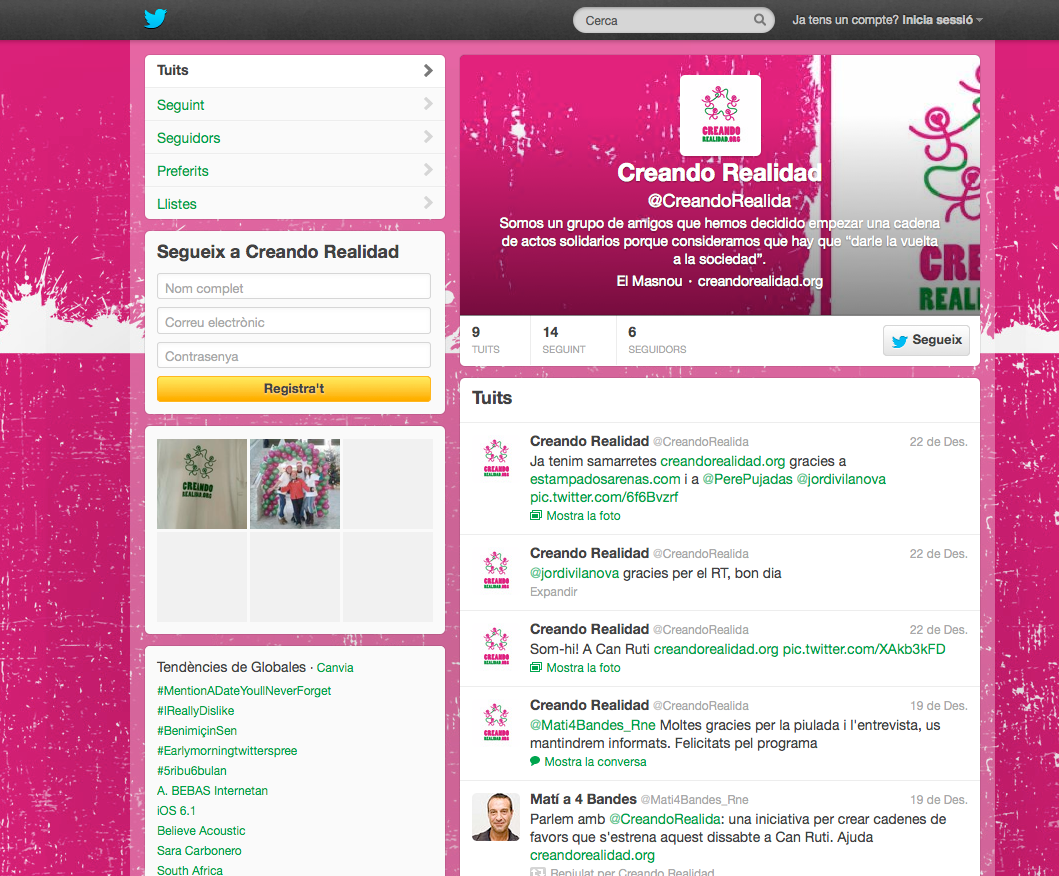The height and width of the screenshot is (876, 1059).
Task: Open the Preferits section
Action: tap(294, 171)
